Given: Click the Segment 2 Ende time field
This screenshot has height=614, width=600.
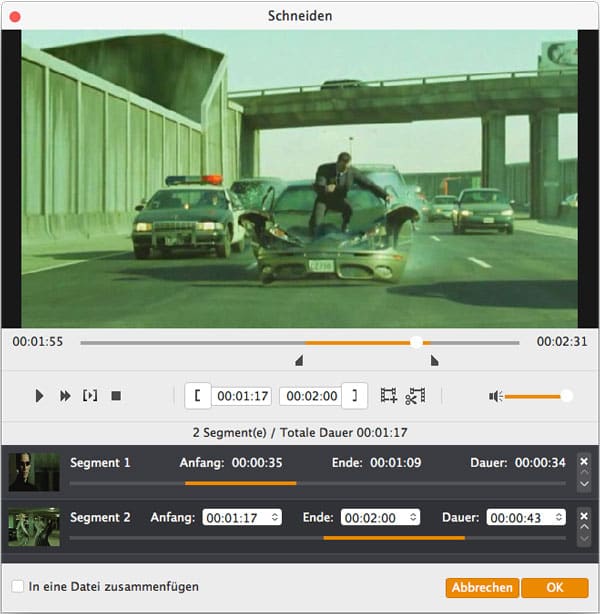Looking at the screenshot, I should click(380, 518).
